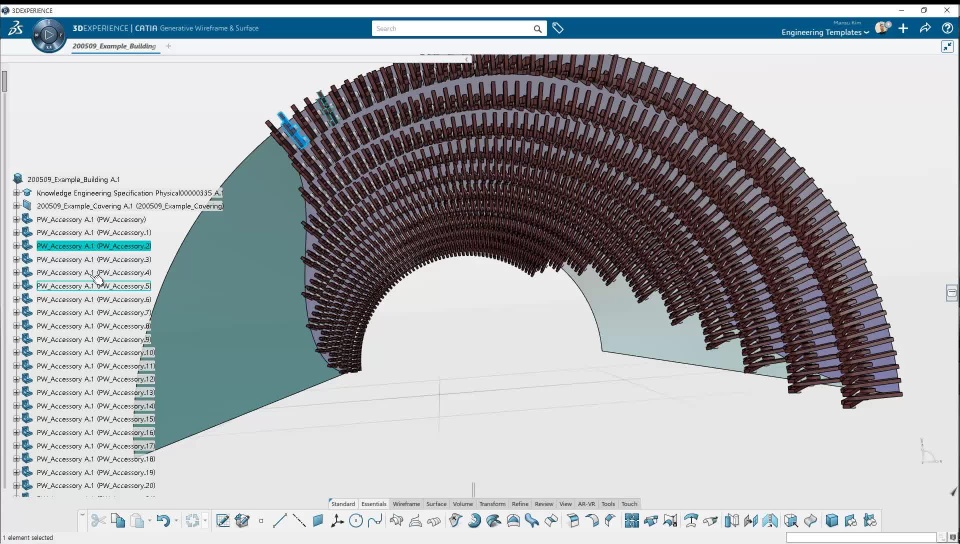Click the Cut scissors icon

[98, 521]
